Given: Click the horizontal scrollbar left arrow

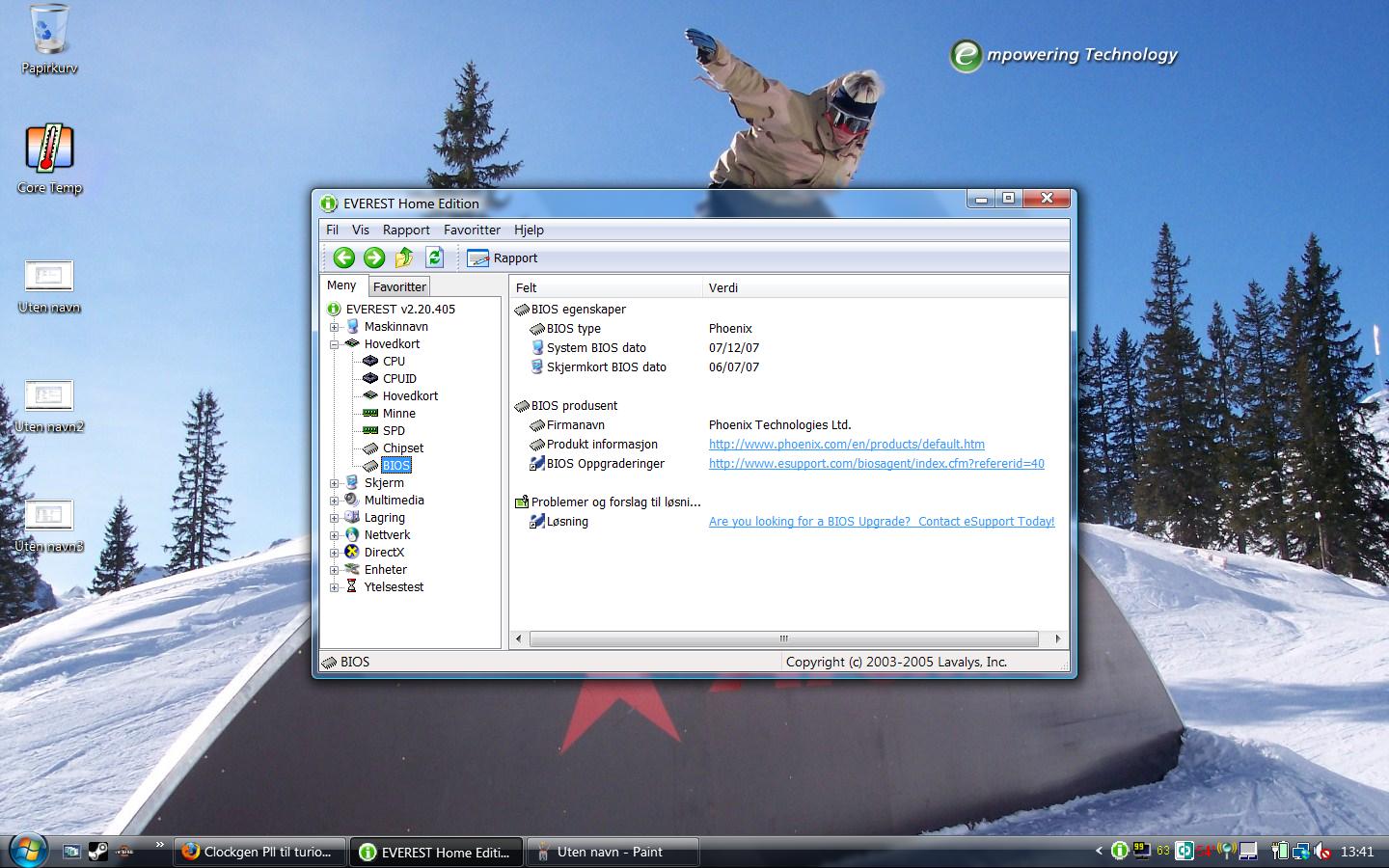Looking at the screenshot, I should tap(519, 638).
